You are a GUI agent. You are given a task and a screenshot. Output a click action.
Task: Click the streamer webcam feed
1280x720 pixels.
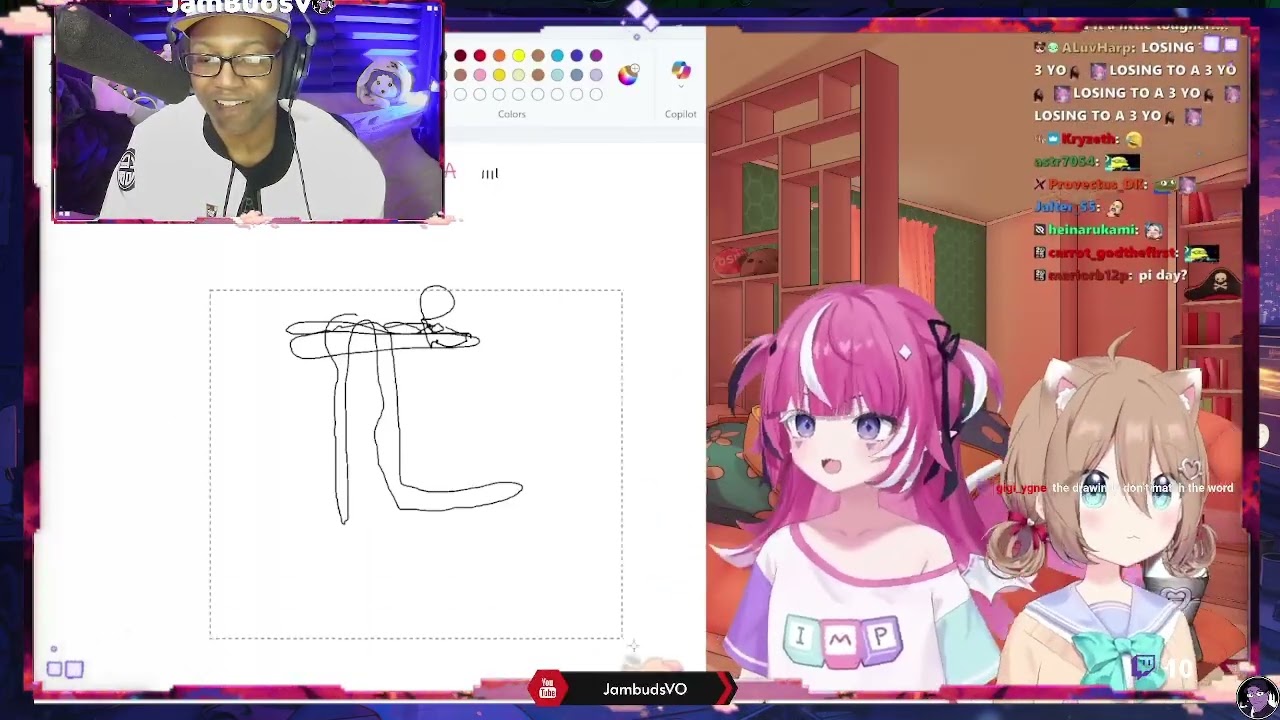click(x=248, y=110)
